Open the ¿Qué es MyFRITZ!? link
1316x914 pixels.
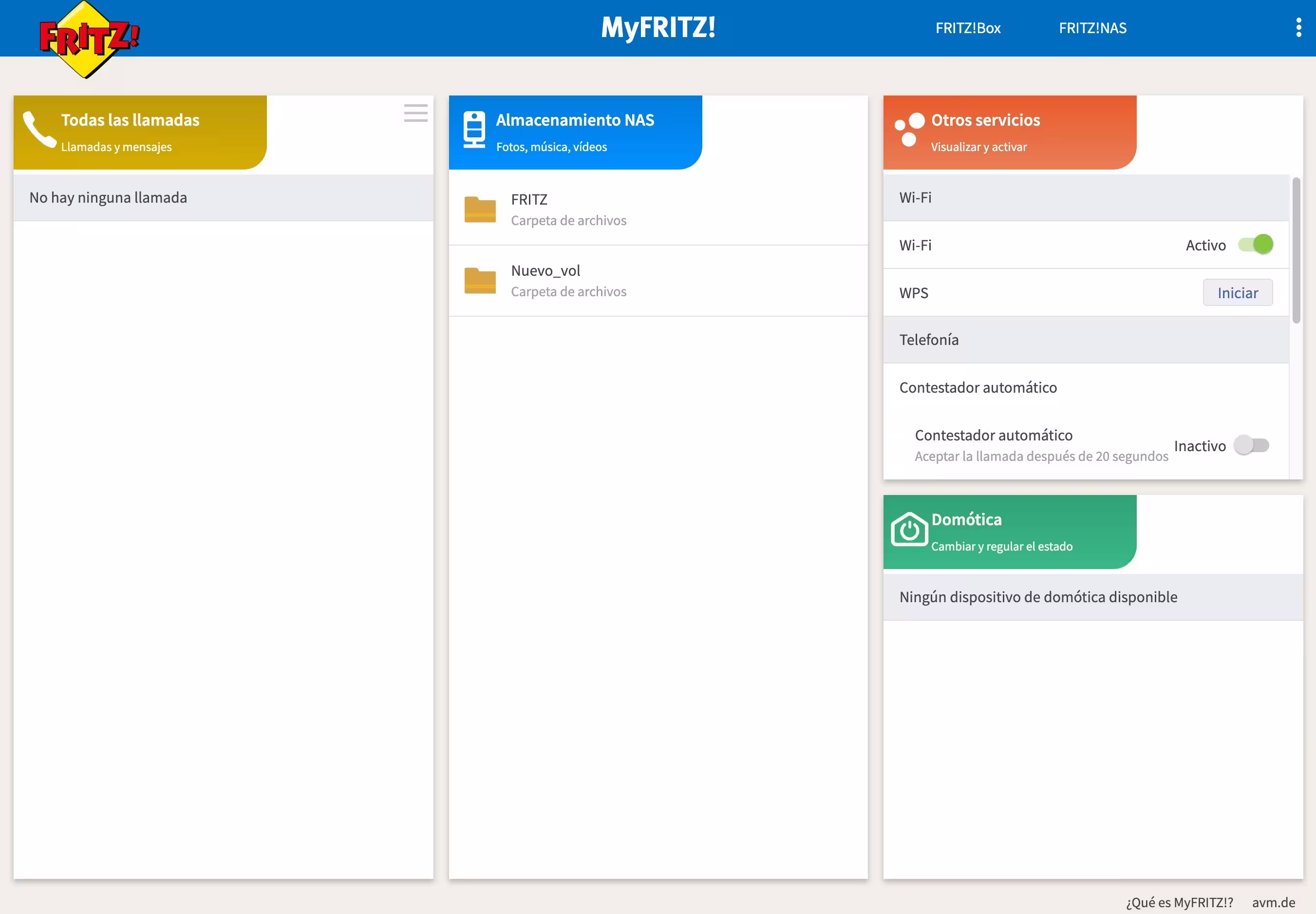pos(1179,902)
